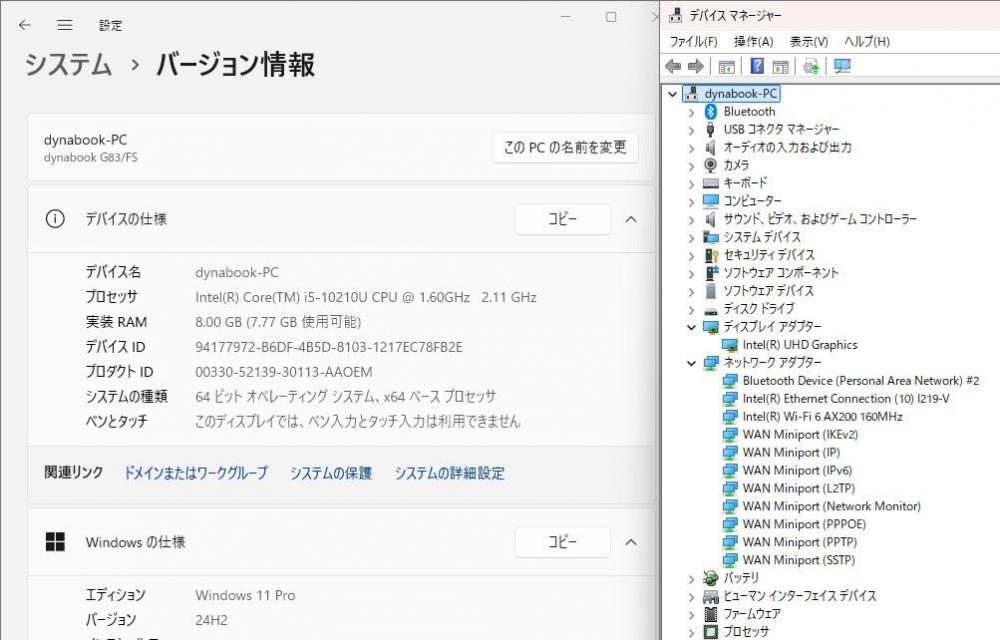This screenshot has height=640, width=1000.
Task: Copy the デバイスの仕様 details
Action: (562, 219)
